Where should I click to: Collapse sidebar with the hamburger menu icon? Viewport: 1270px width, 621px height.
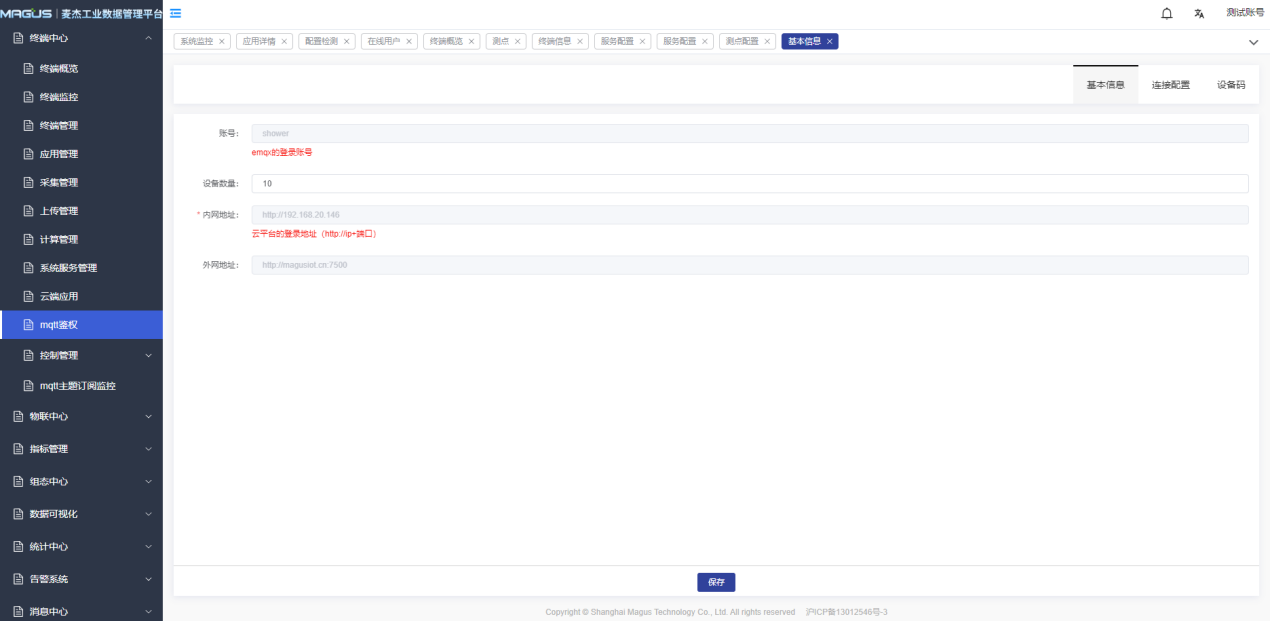(176, 13)
